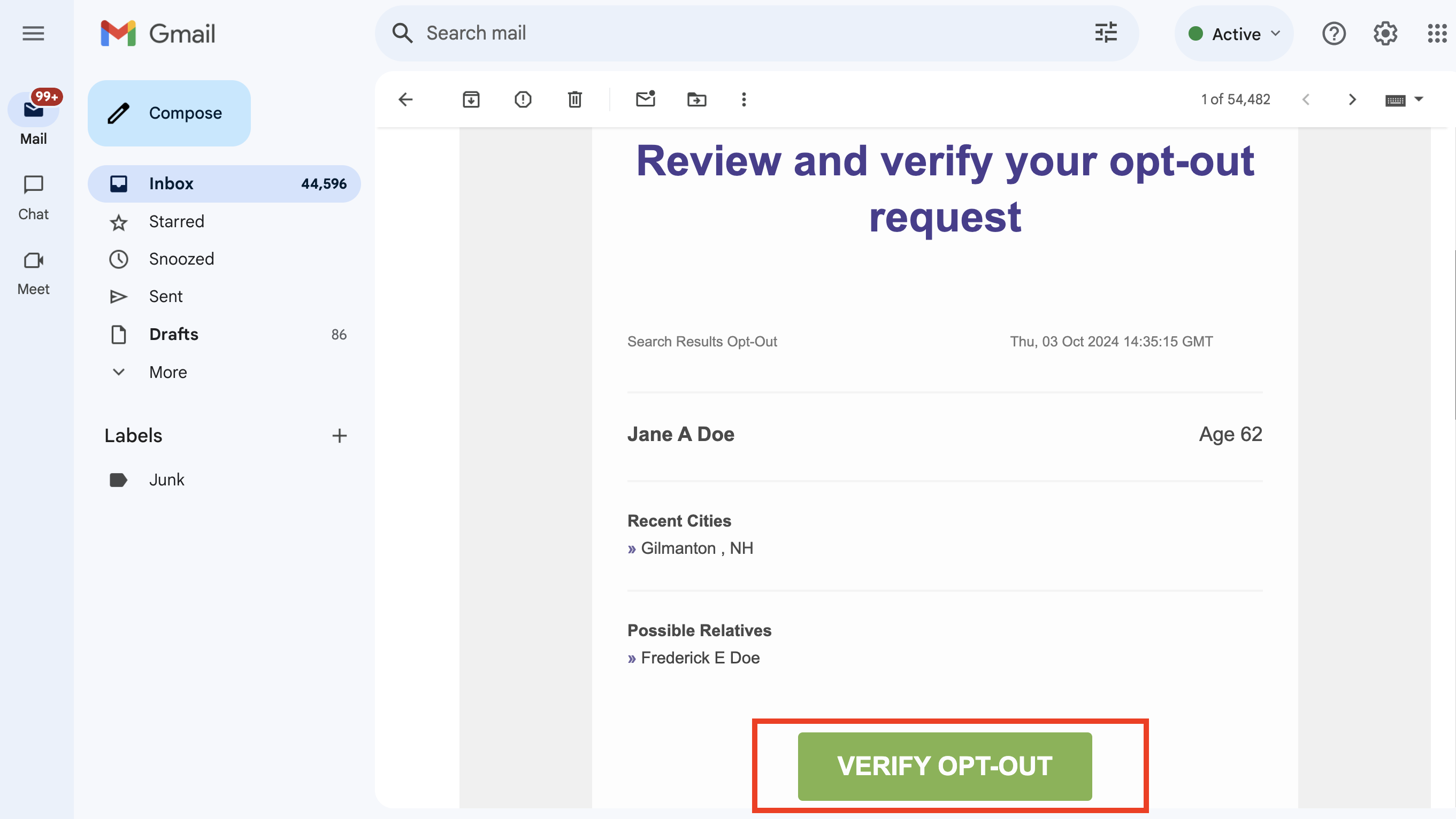This screenshot has width=1456, height=819.
Task: Click the name Jane A Doe
Action: coord(680,434)
